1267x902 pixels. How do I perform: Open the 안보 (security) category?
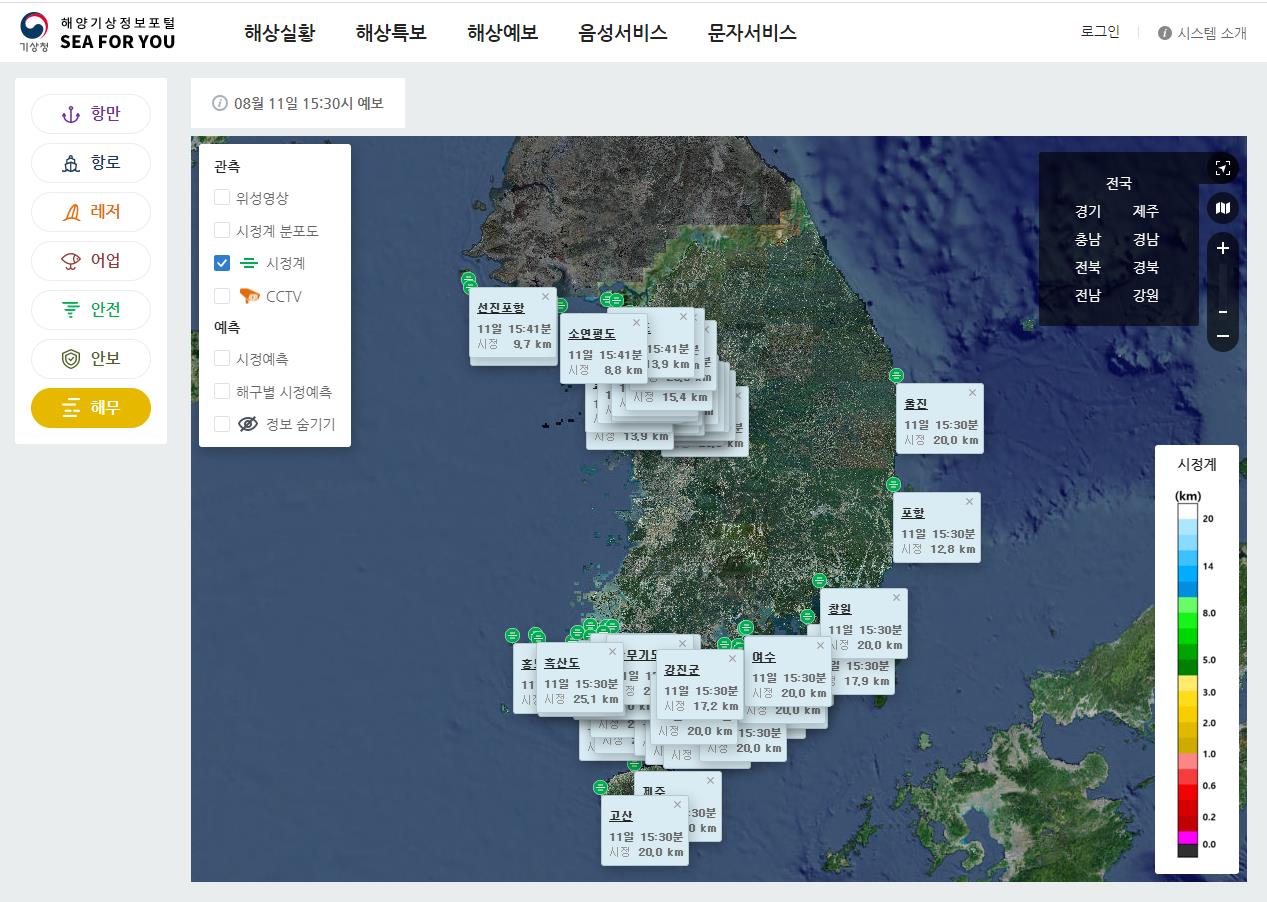(91, 359)
